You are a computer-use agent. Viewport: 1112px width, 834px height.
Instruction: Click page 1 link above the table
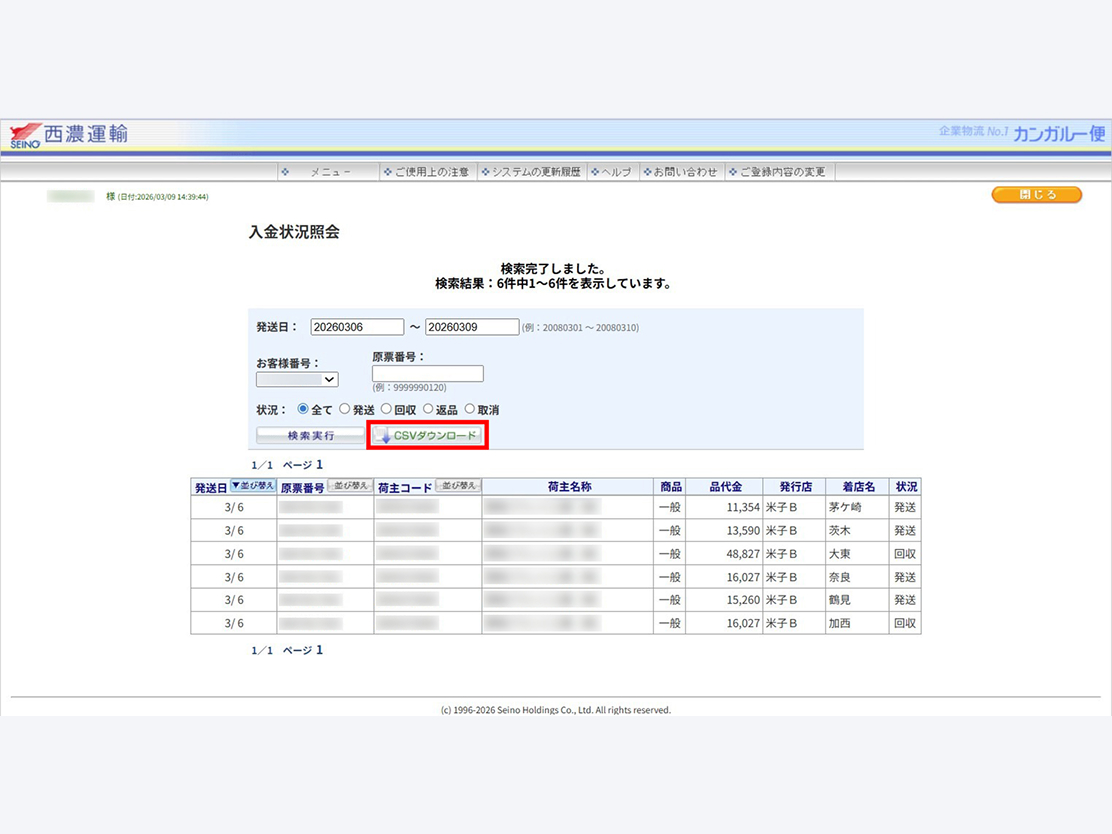click(319, 465)
